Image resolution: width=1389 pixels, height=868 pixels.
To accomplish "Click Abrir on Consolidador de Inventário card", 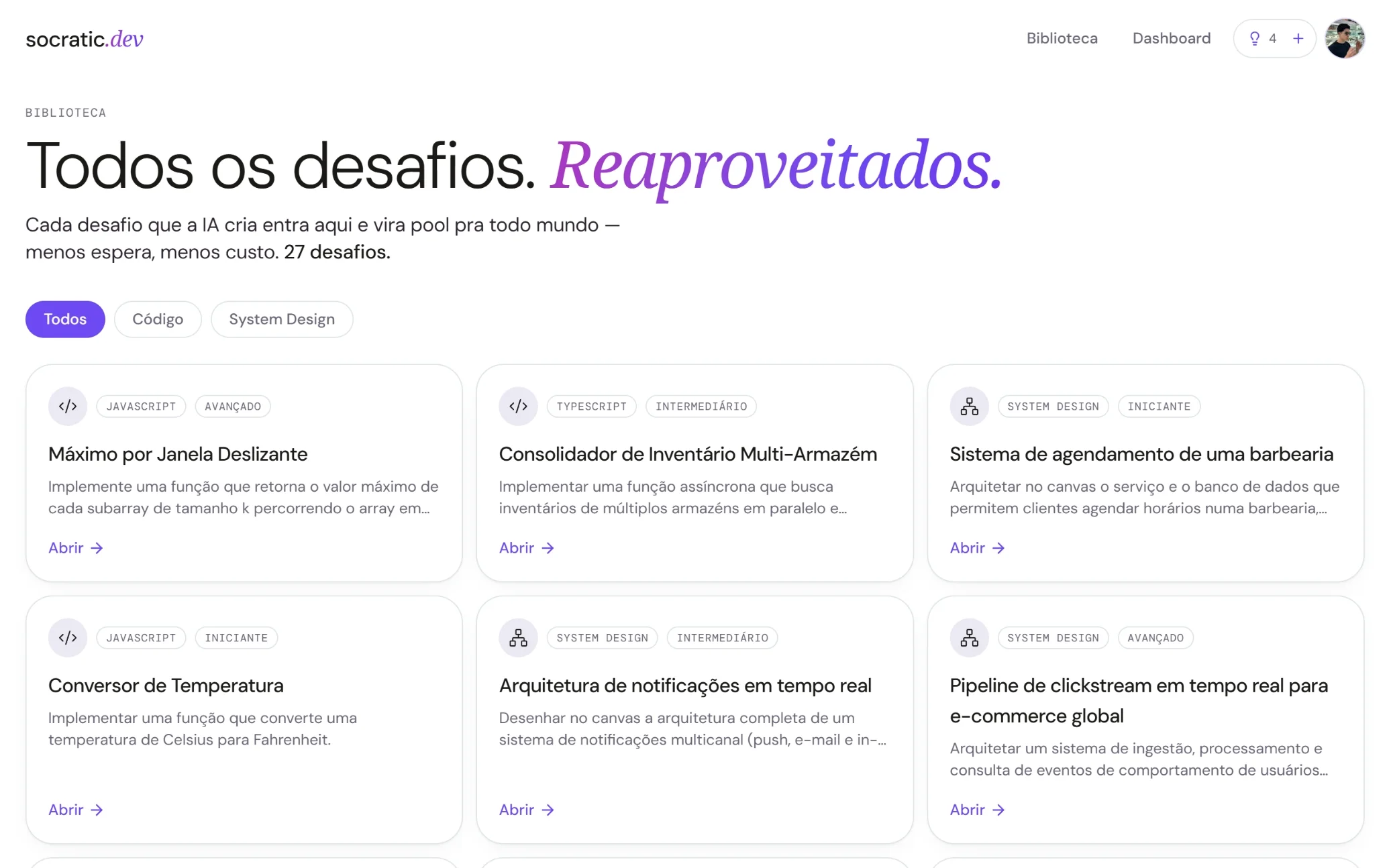I will [527, 548].
